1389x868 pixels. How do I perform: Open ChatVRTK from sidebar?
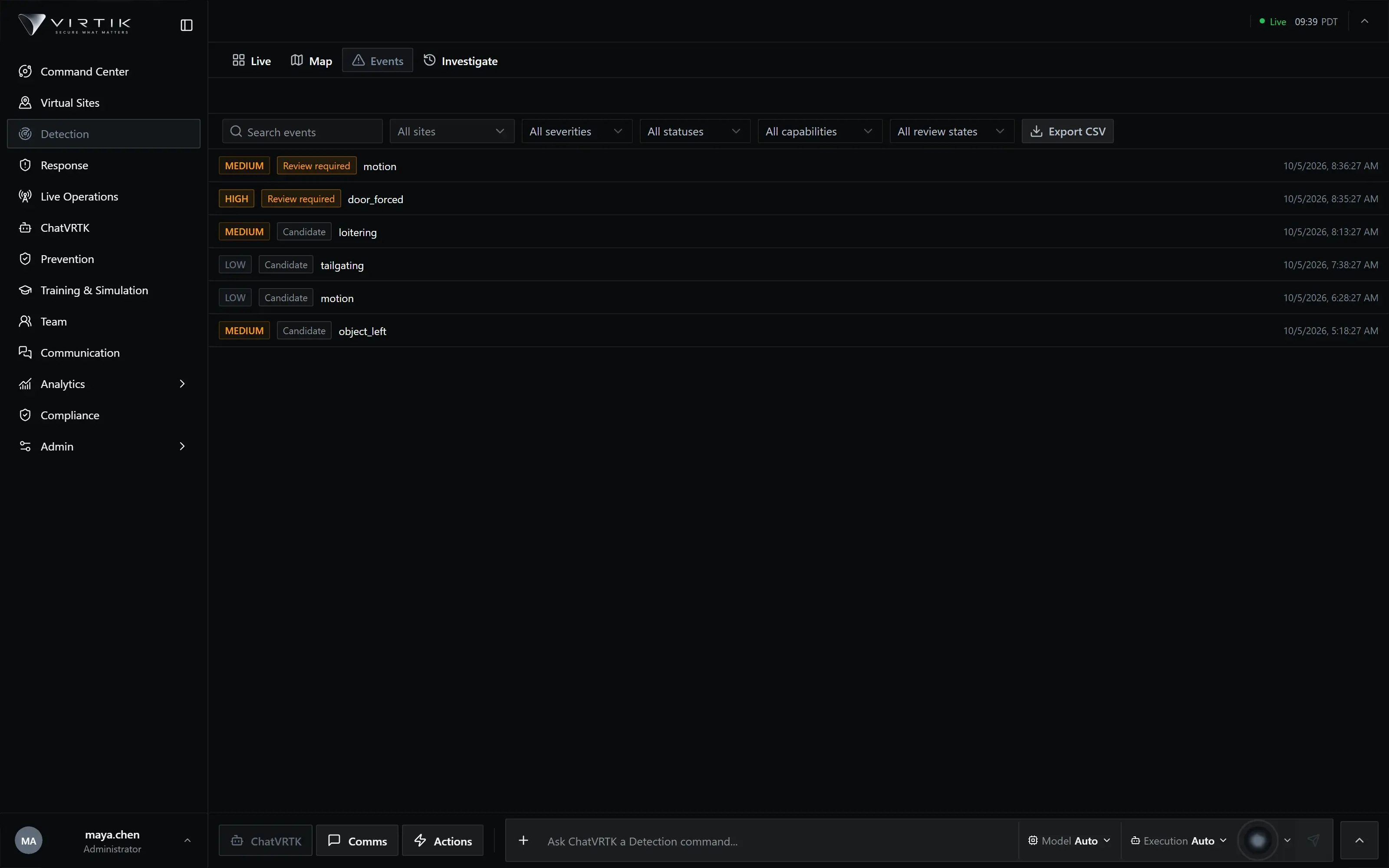coord(103,228)
